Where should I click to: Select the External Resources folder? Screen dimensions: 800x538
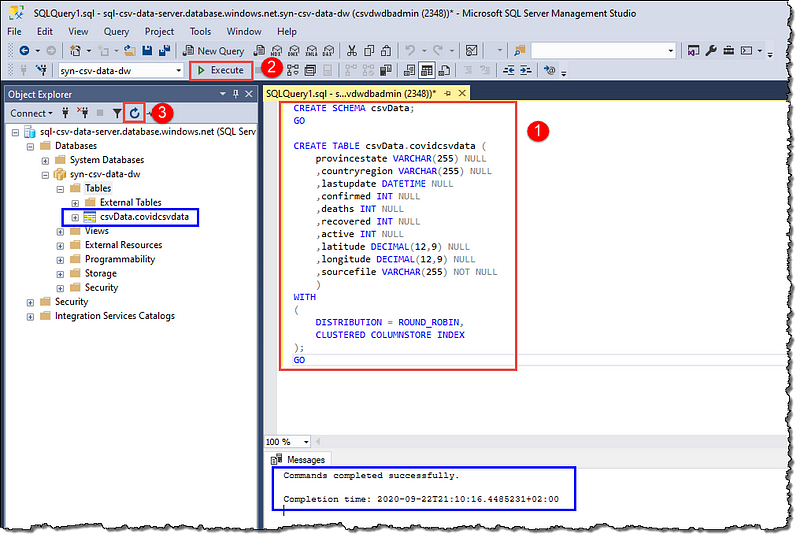[123, 245]
